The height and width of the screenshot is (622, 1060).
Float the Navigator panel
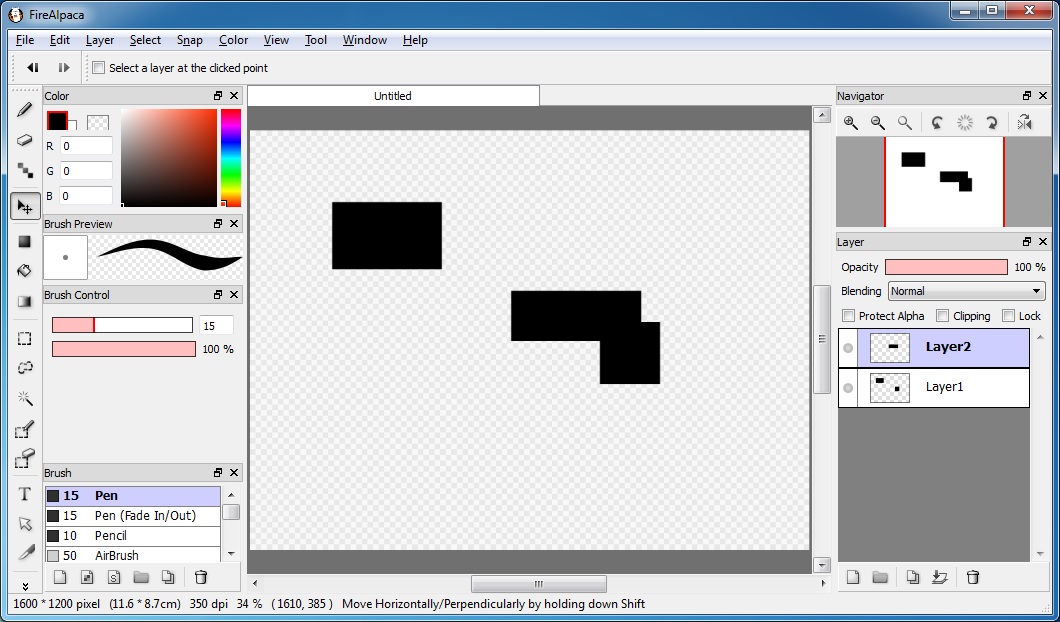click(1027, 96)
